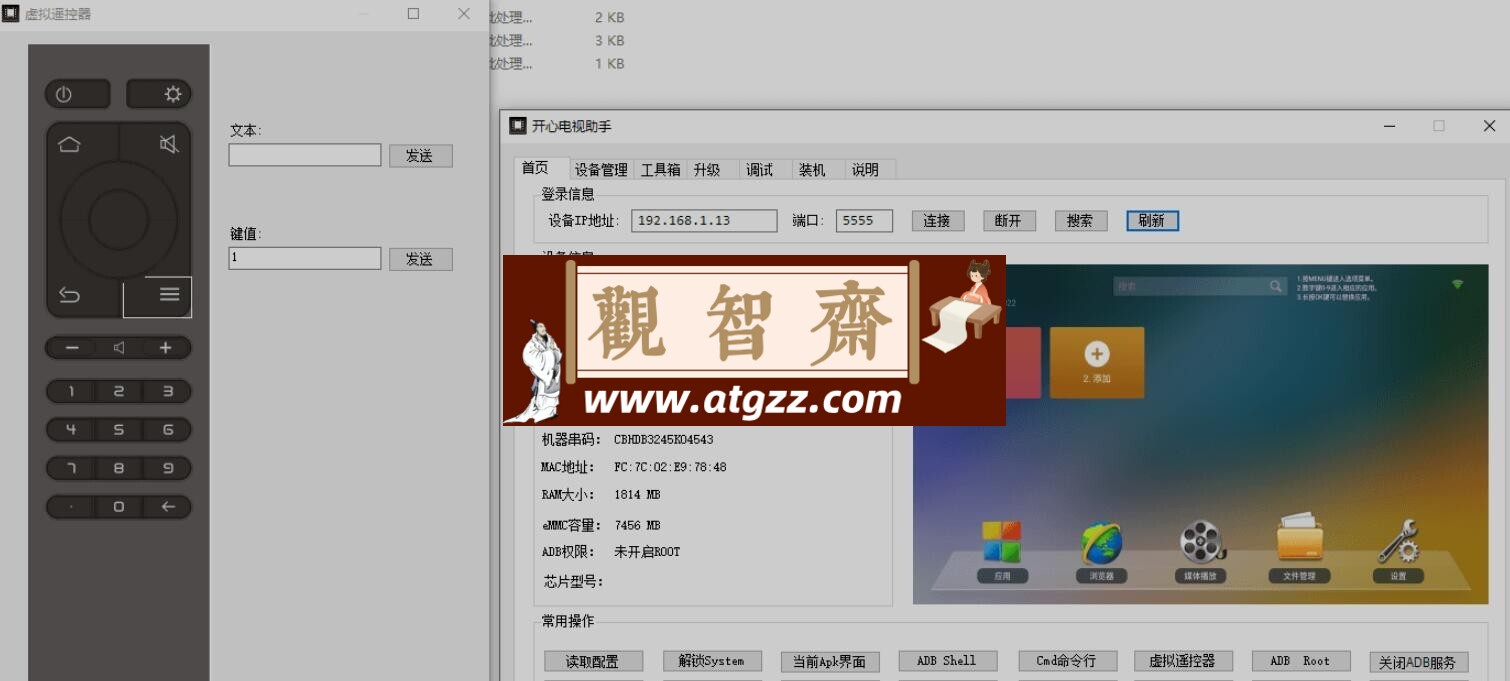Click number 5 key on remote
The width and height of the screenshot is (1510, 681).
tap(119, 430)
